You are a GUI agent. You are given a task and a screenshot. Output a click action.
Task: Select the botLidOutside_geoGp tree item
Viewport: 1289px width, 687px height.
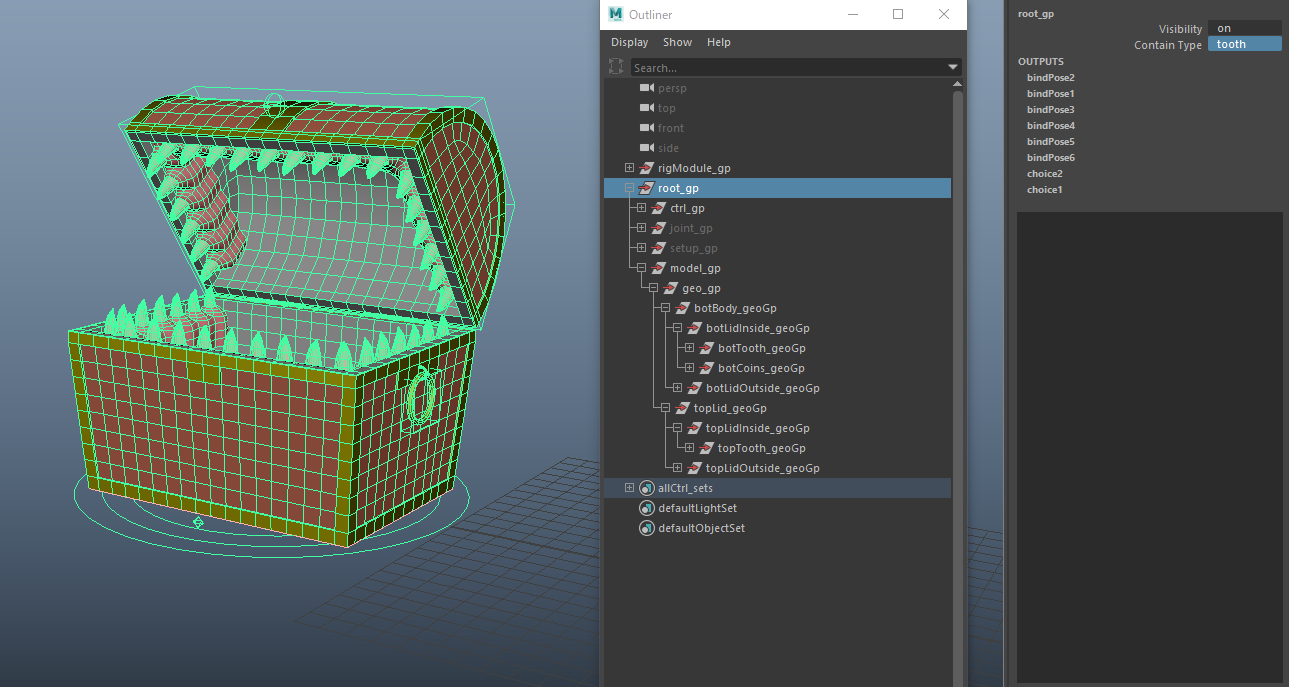click(x=762, y=388)
